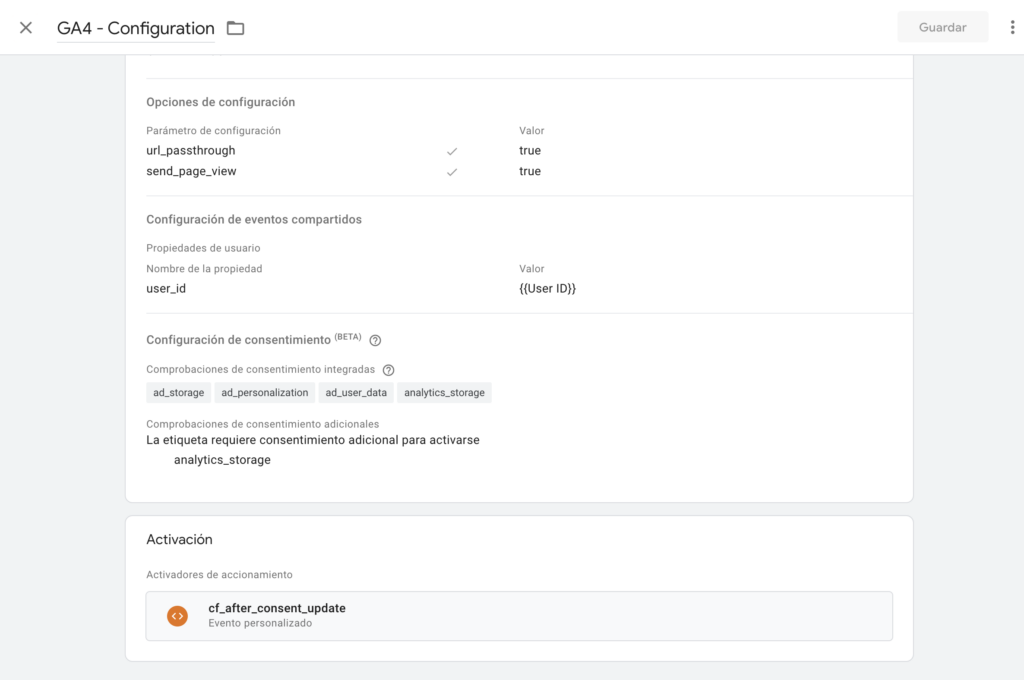Click the {{User ID}} variable value
Image resolution: width=1024 pixels, height=680 pixels.
point(547,288)
